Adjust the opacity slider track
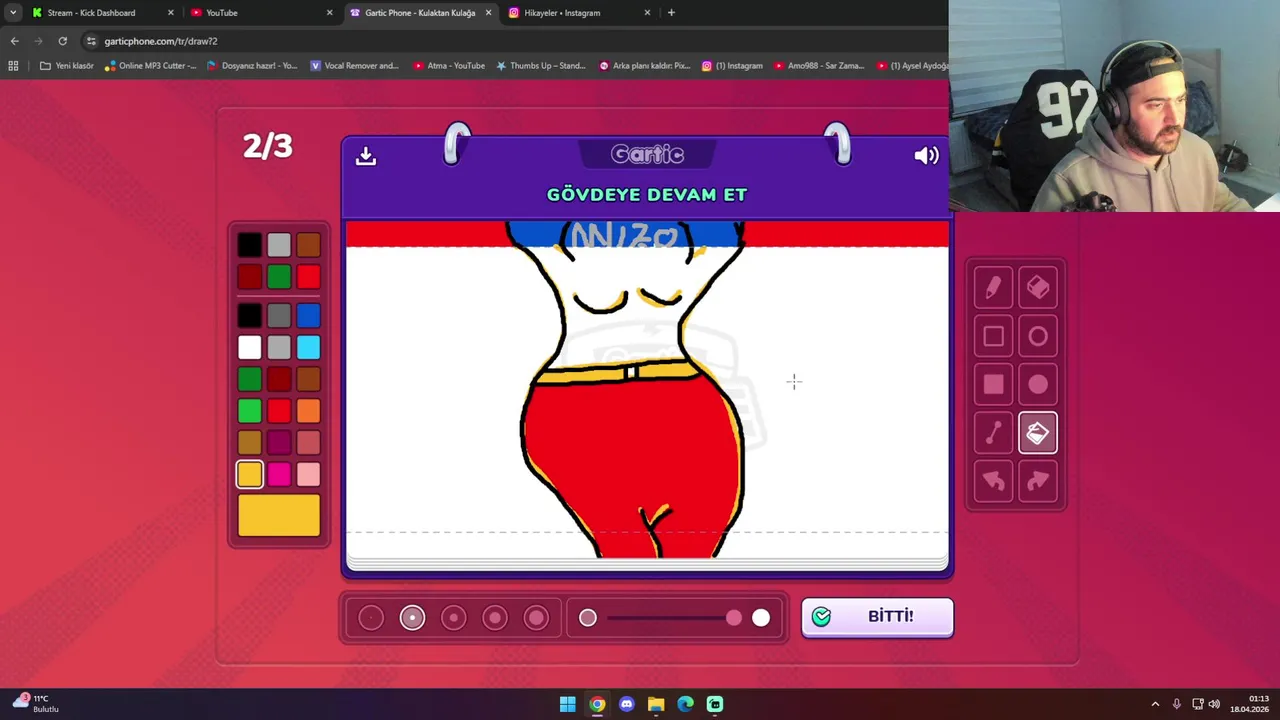Screen dimensions: 1280x720 (673, 618)
